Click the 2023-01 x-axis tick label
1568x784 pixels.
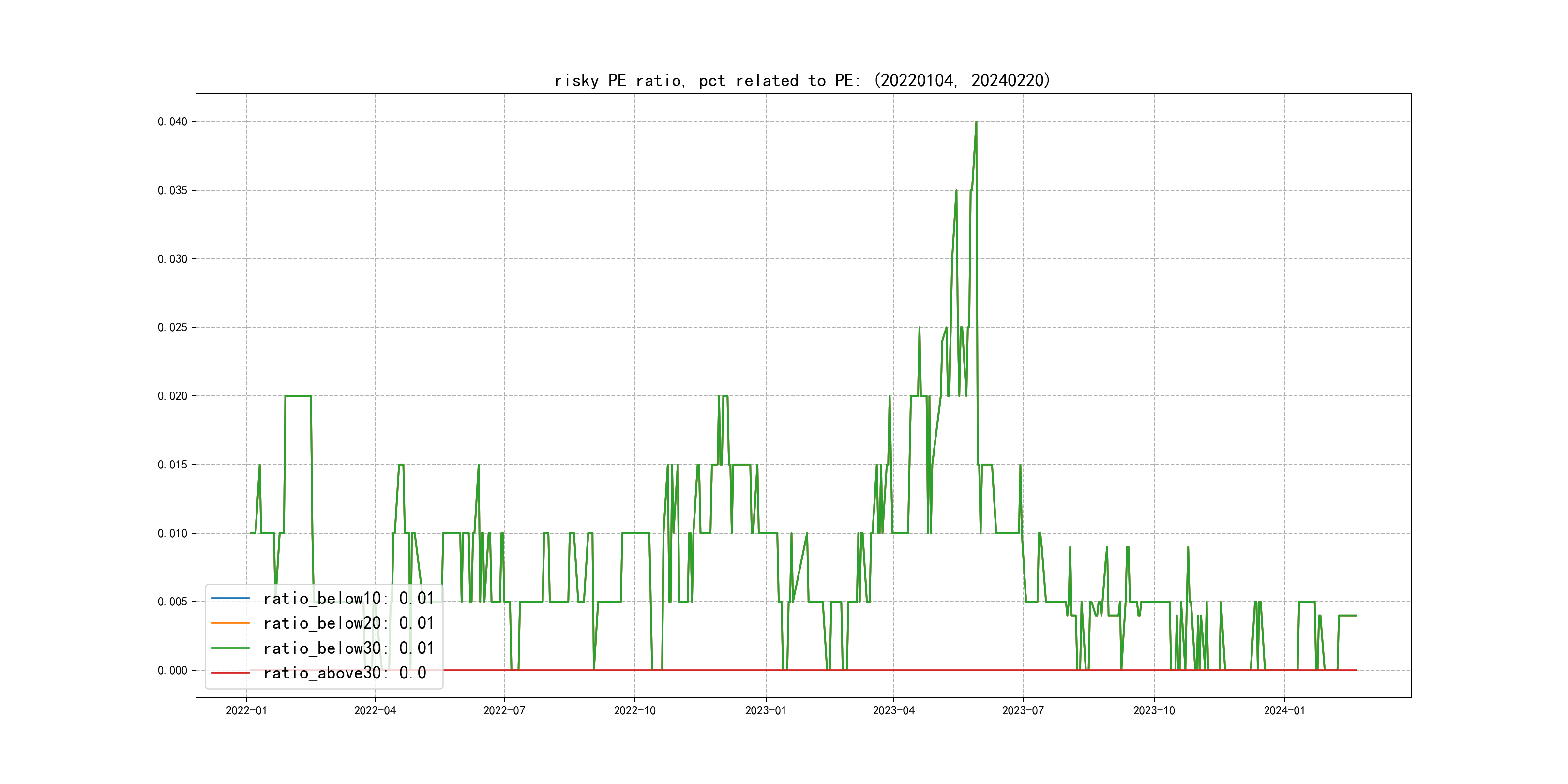(x=766, y=711)
